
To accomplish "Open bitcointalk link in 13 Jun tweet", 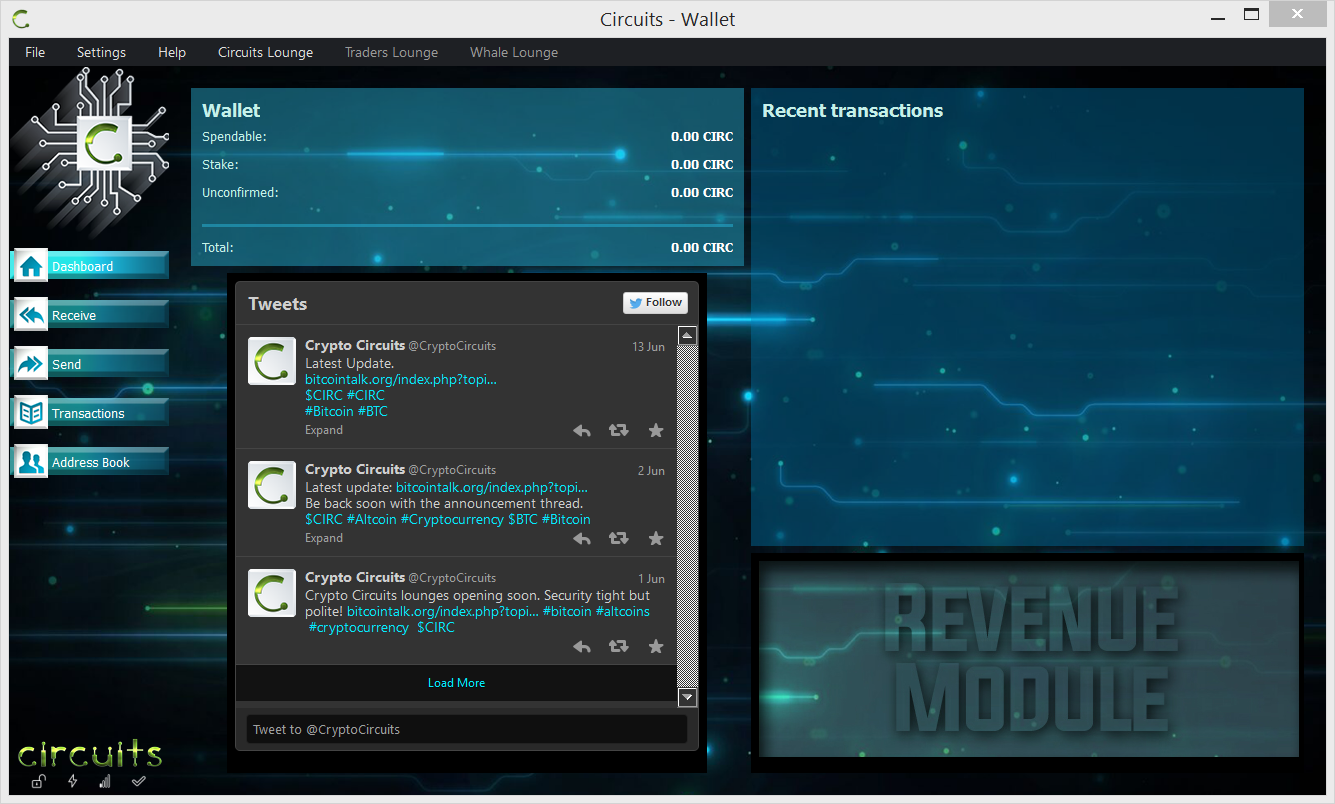I will 401,379.
